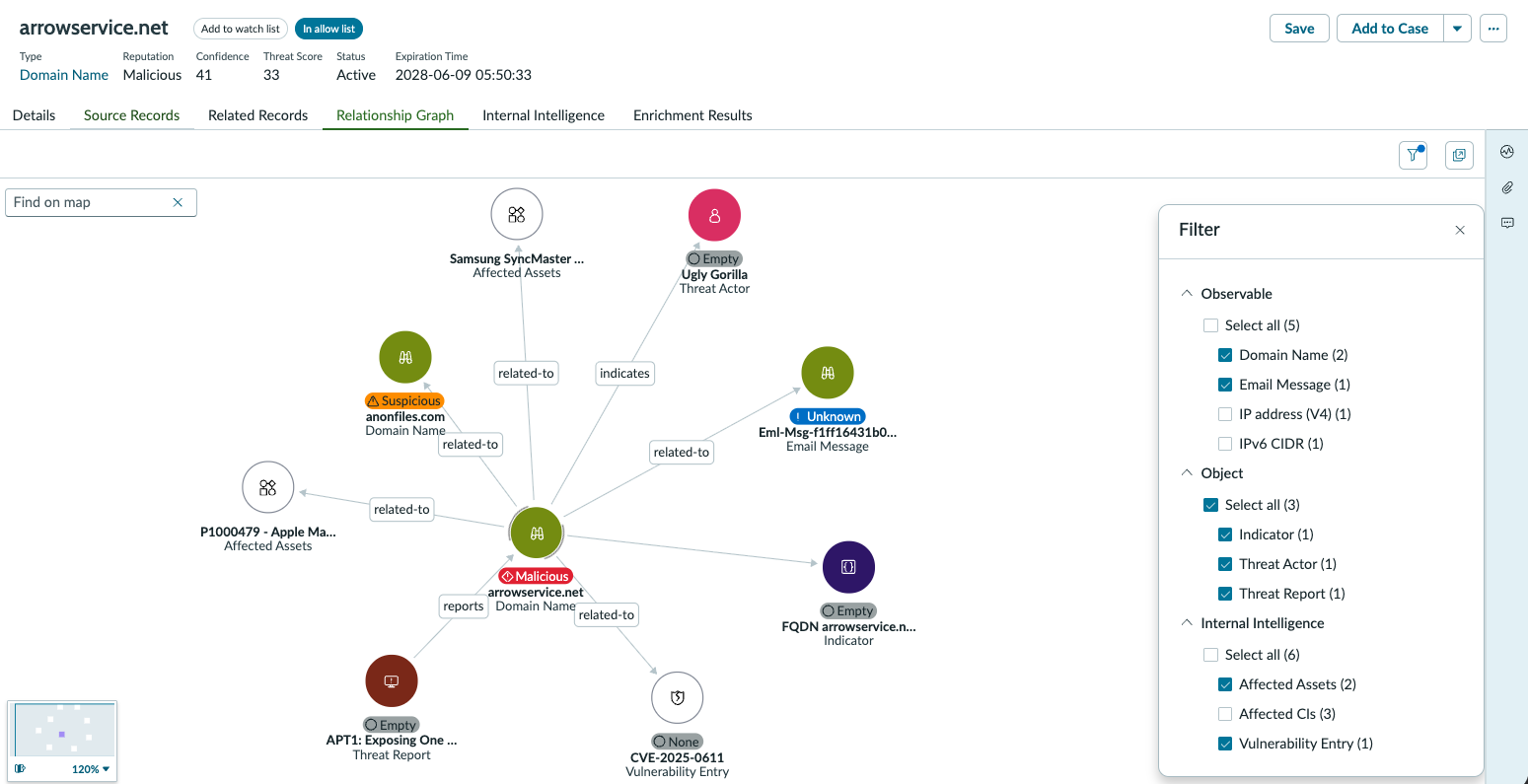Image resolution: width=1528 pixels, height=784 pixels.
Task: Check IPv6 CIDR filter
Action: (1225, 444)
